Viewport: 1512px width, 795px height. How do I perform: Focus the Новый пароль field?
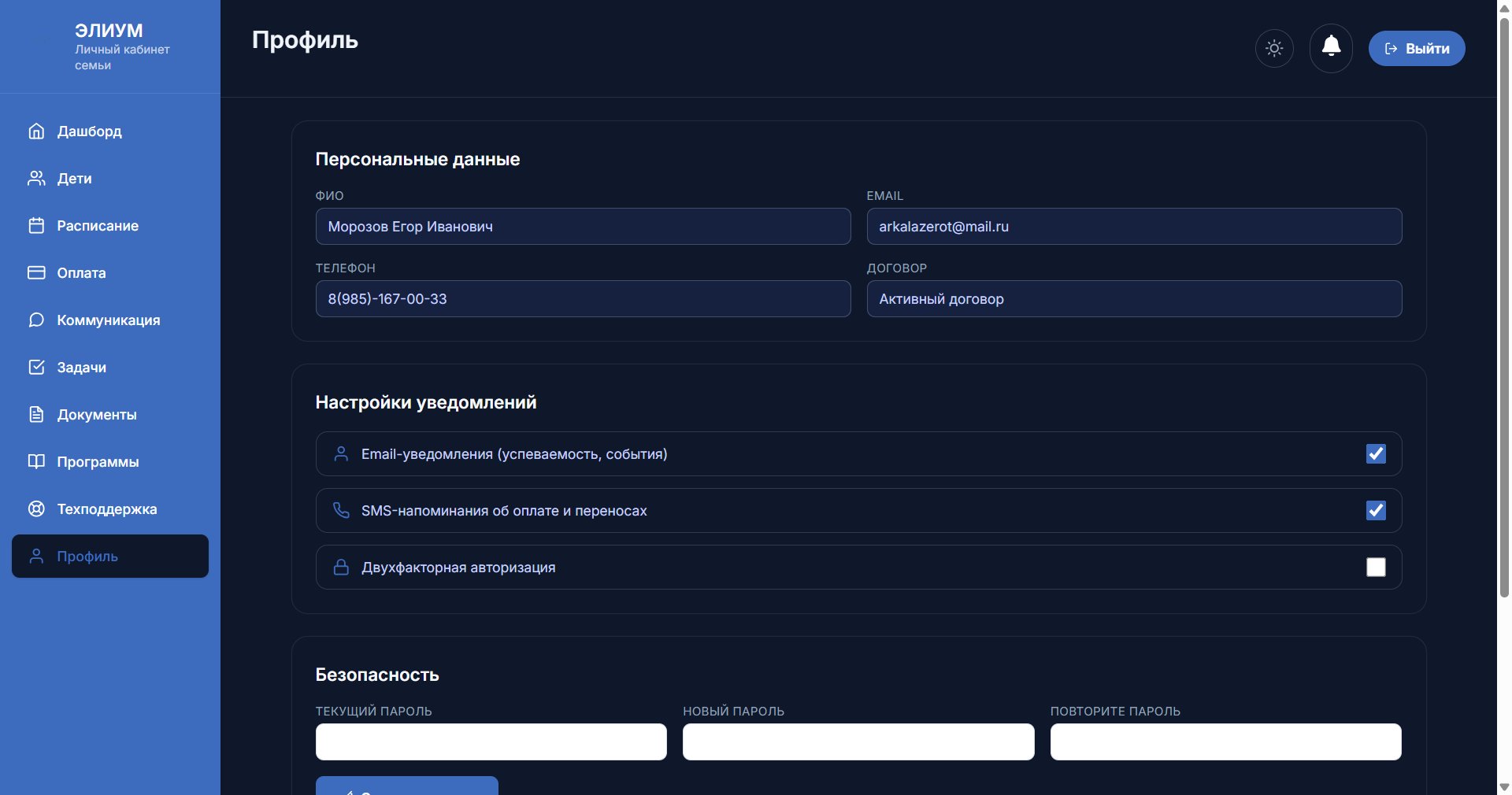[858, 741]
